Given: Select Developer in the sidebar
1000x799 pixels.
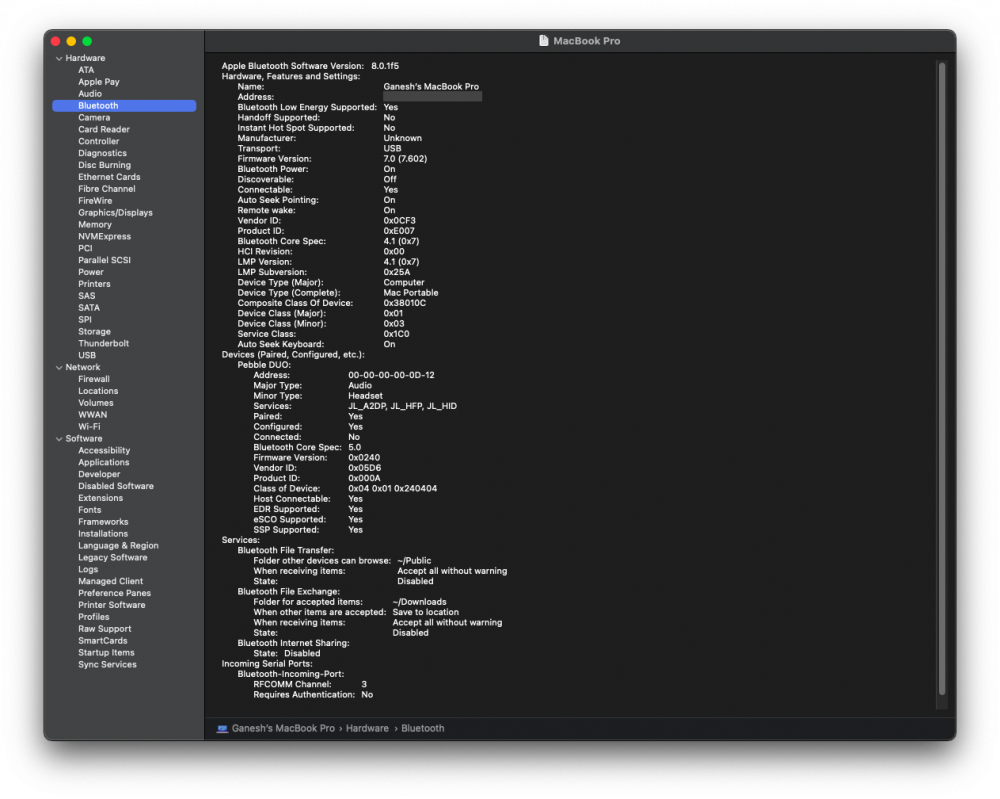Looking at the screenshot, I should 99,474.
